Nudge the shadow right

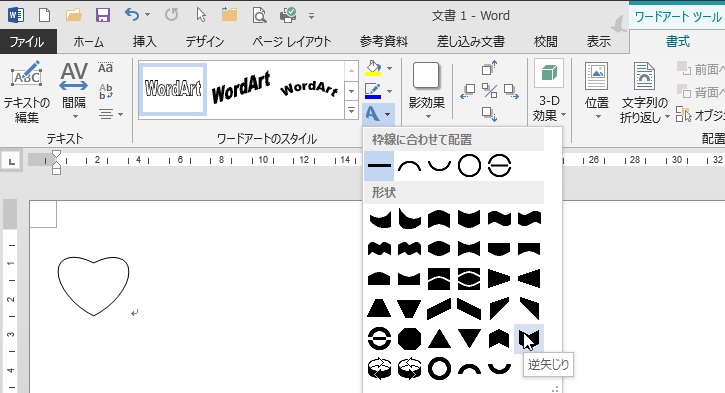pos(511,91)
